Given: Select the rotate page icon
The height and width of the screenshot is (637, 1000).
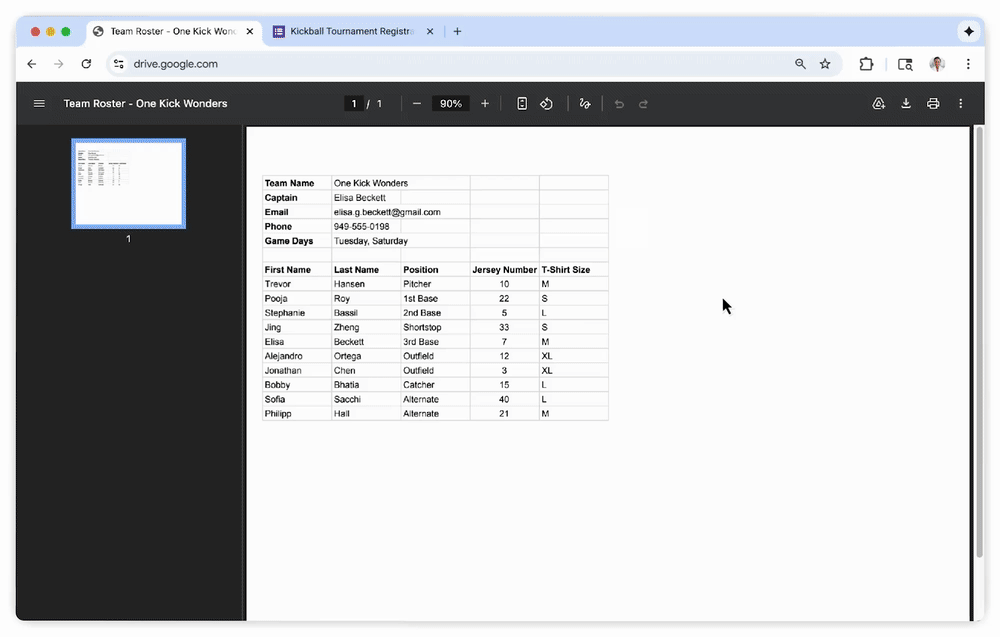Looking at the screenshot, I should point(546,103).
